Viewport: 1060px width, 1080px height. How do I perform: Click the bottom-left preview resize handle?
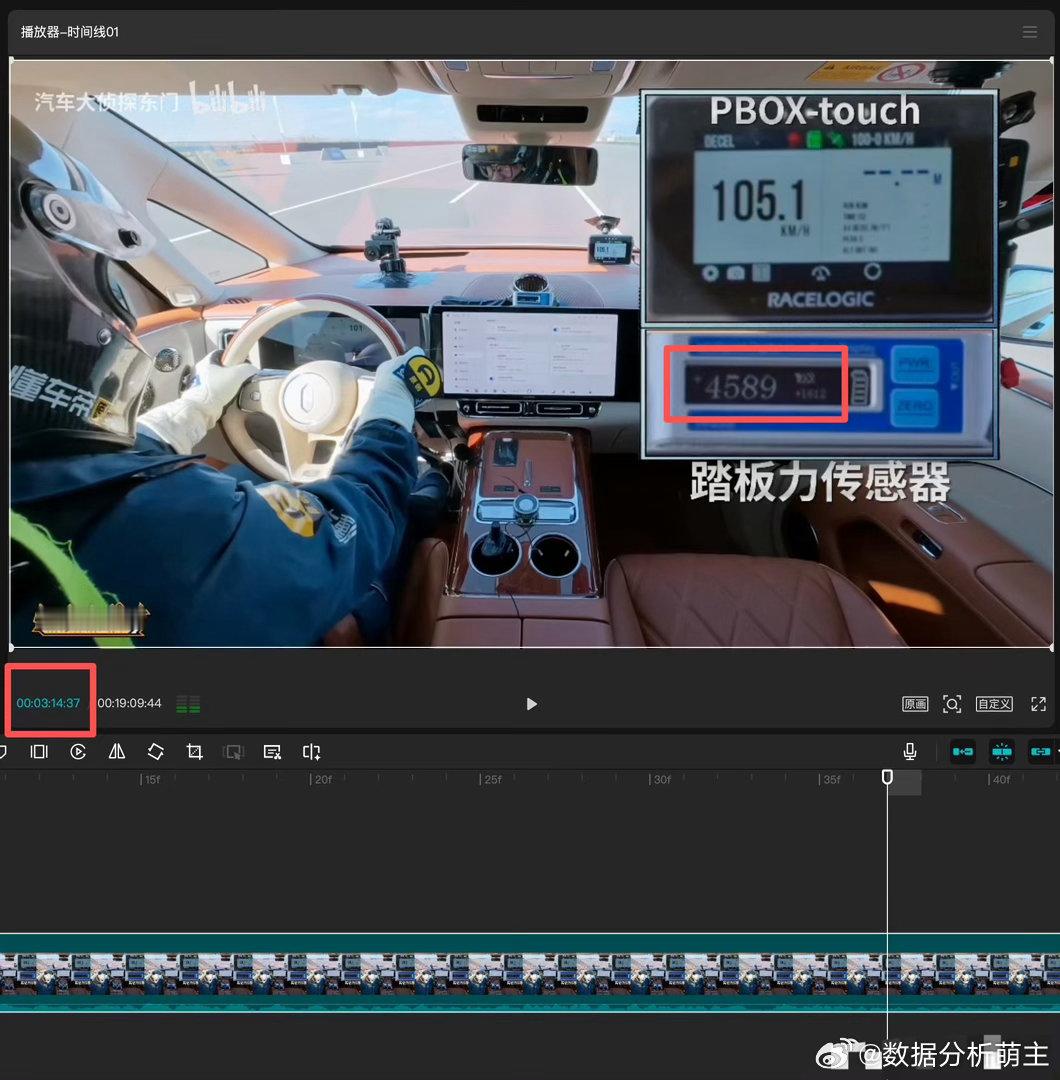pyautogui.click(x=11, y=647)
